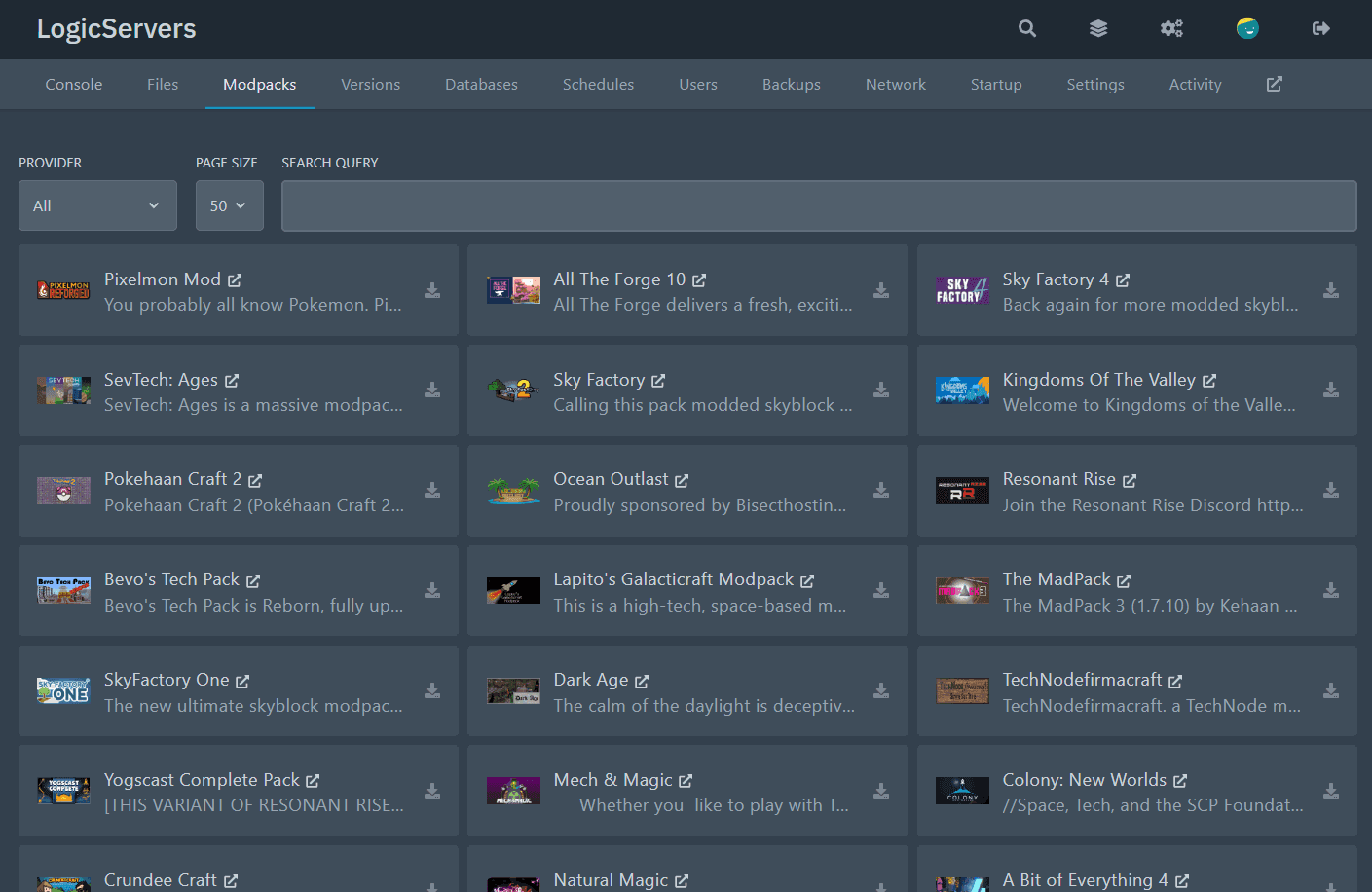Download the Resonant Rise modpack

pyautogui.click(x=1331, y=490)
